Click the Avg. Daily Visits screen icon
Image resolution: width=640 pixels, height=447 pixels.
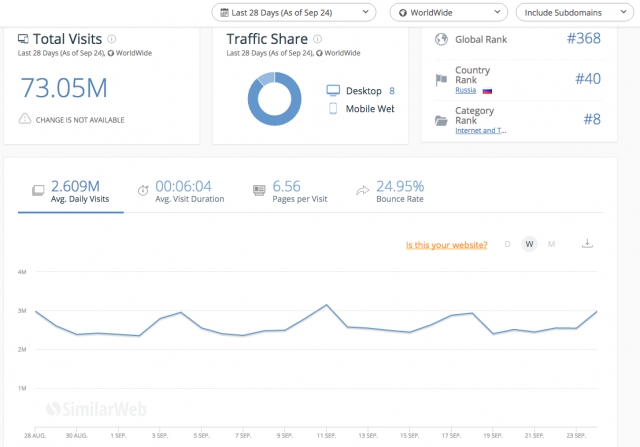coord(38,190)
